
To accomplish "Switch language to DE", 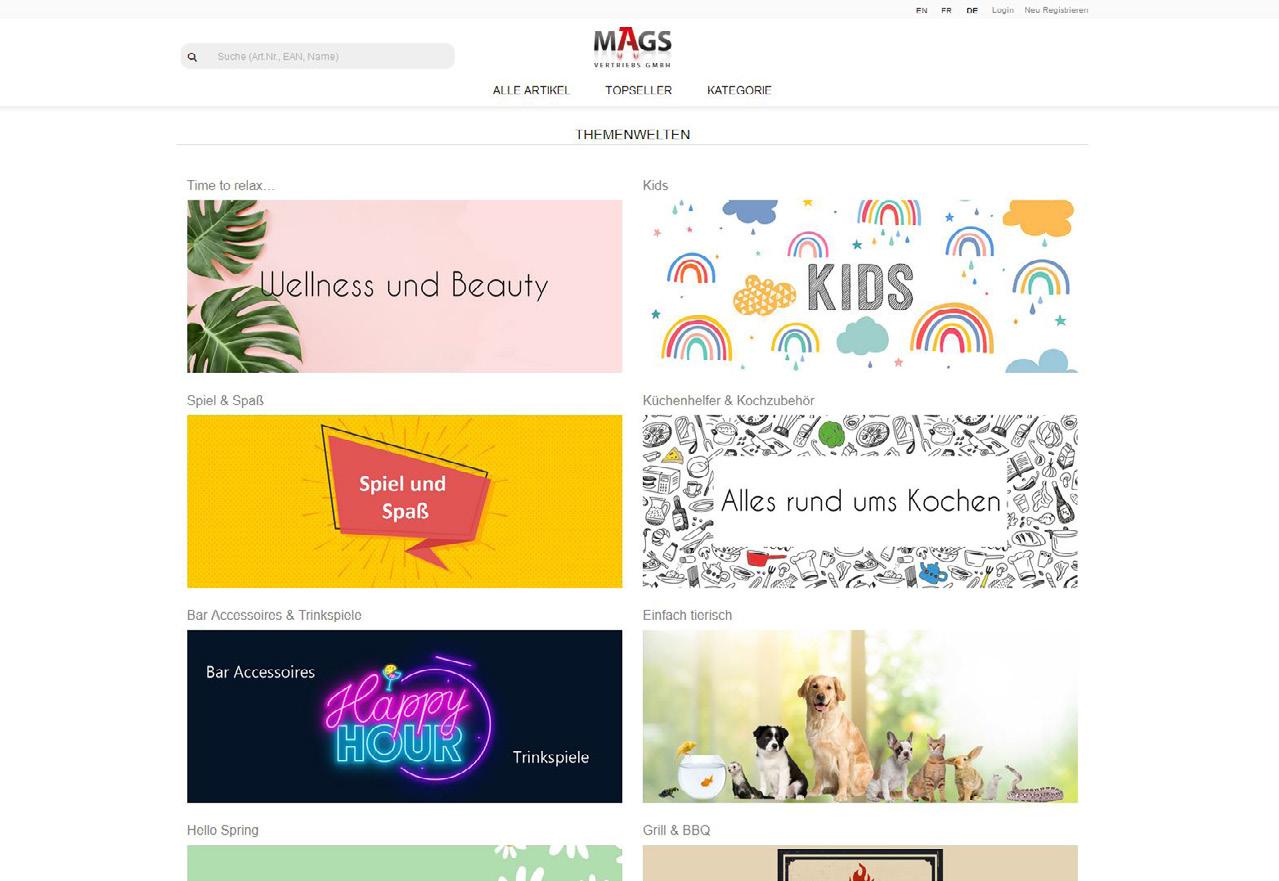I will [x=972, y=10].
